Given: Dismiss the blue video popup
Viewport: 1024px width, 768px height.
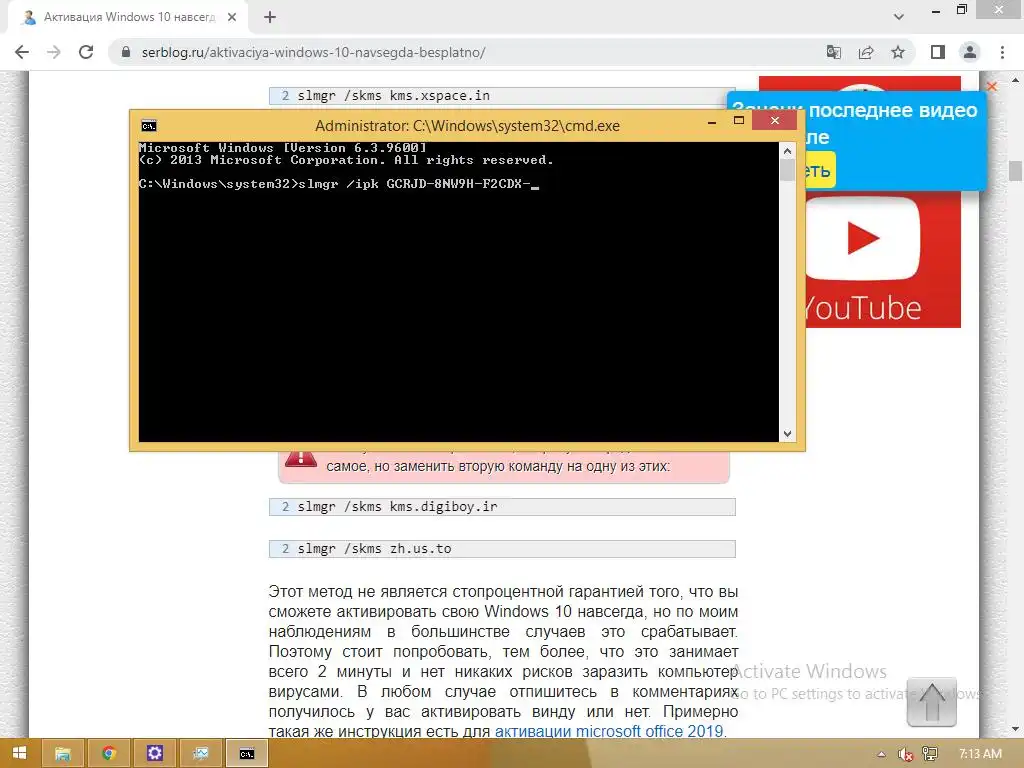Looking at the screenshot, I should click(991, 86).
